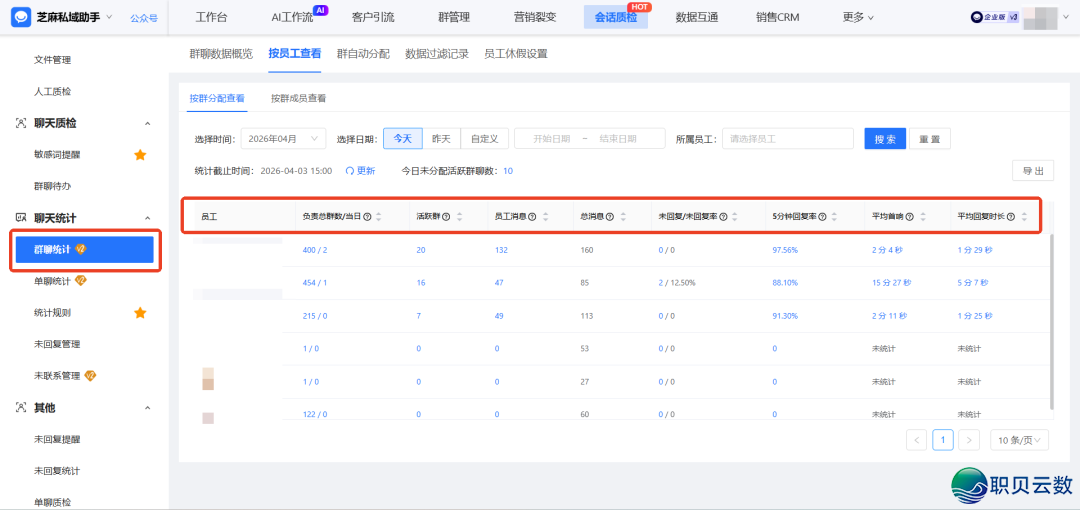Open the 10条/页 page size dropdown

pos(1019,440)
